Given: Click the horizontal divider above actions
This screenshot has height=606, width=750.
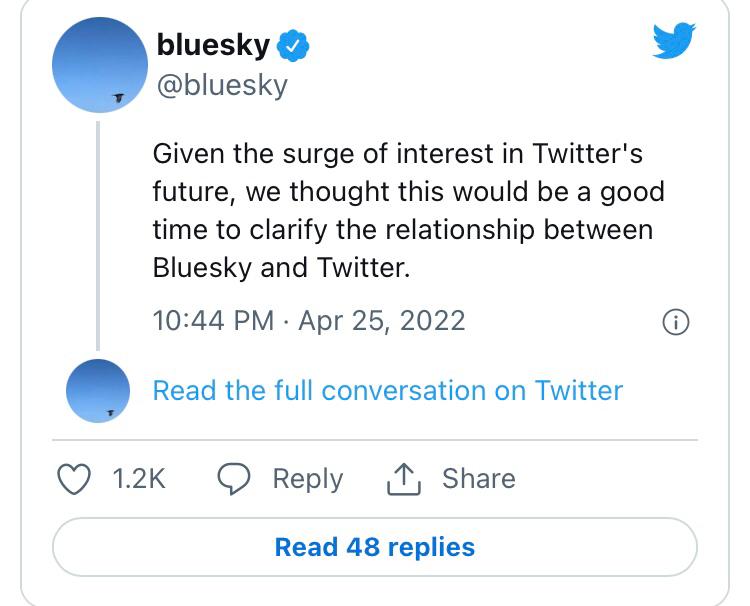Looking at the screenshot, I should click(x=374, y=440).
